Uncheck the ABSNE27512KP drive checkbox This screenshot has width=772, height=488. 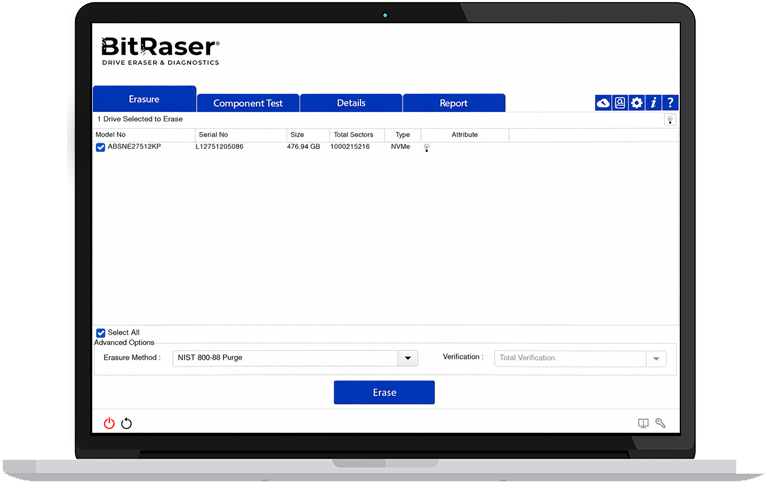100,147
